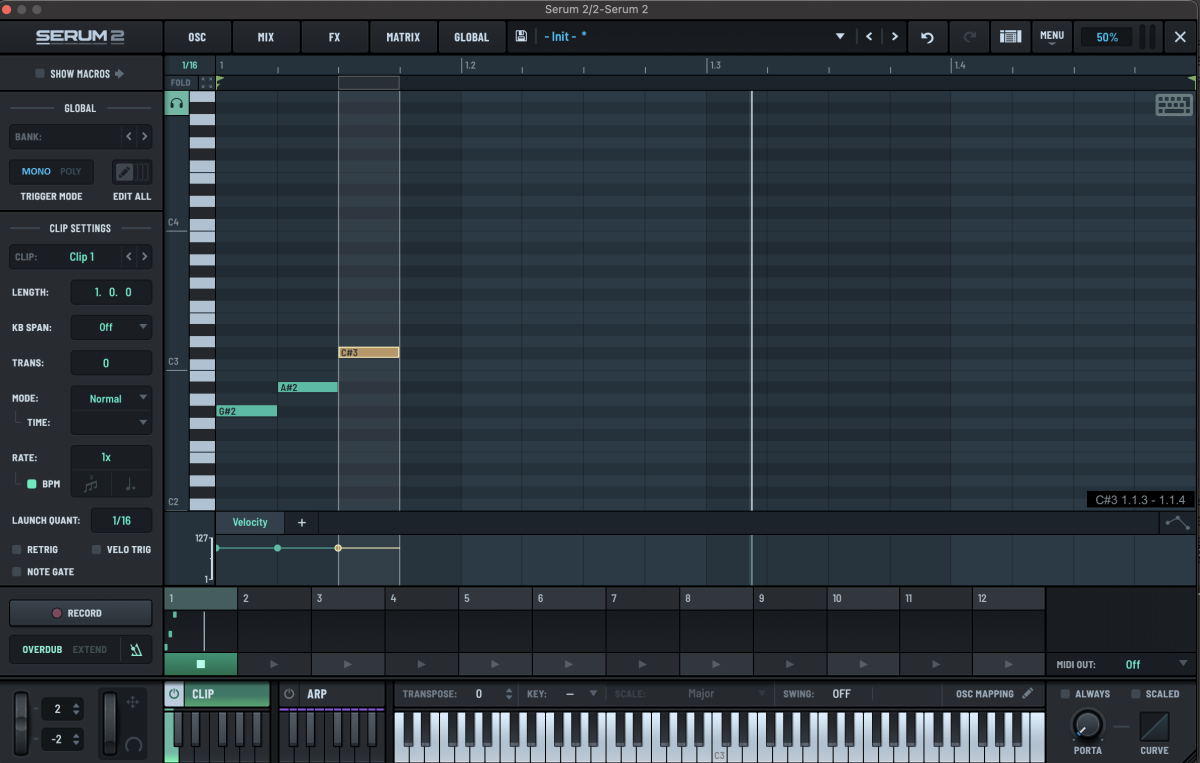
Task: Undo the last action
Action: point(927,37)
